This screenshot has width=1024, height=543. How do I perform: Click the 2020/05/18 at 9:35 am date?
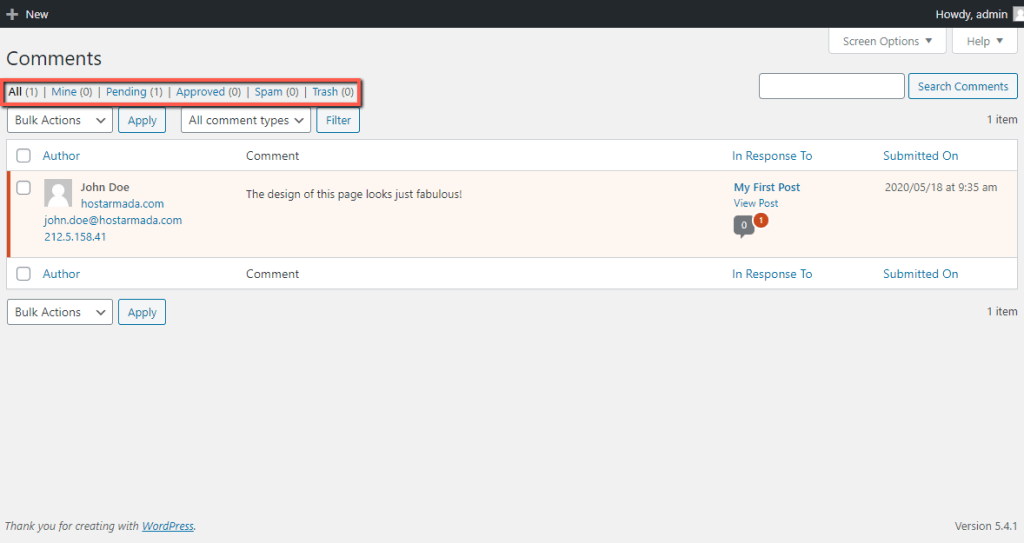941,188
